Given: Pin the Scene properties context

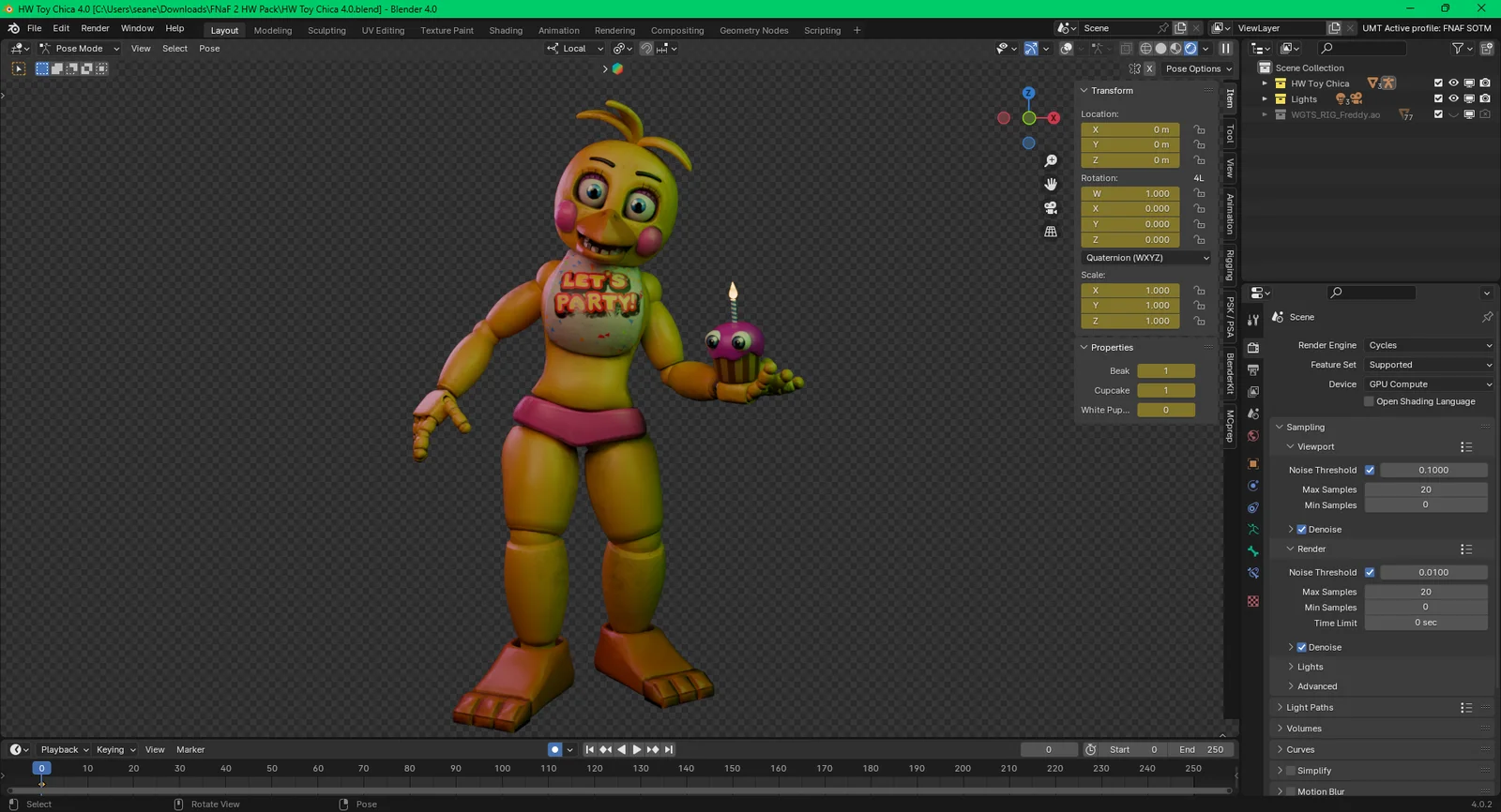Looking at the screenshot, I should point(1487,317).
